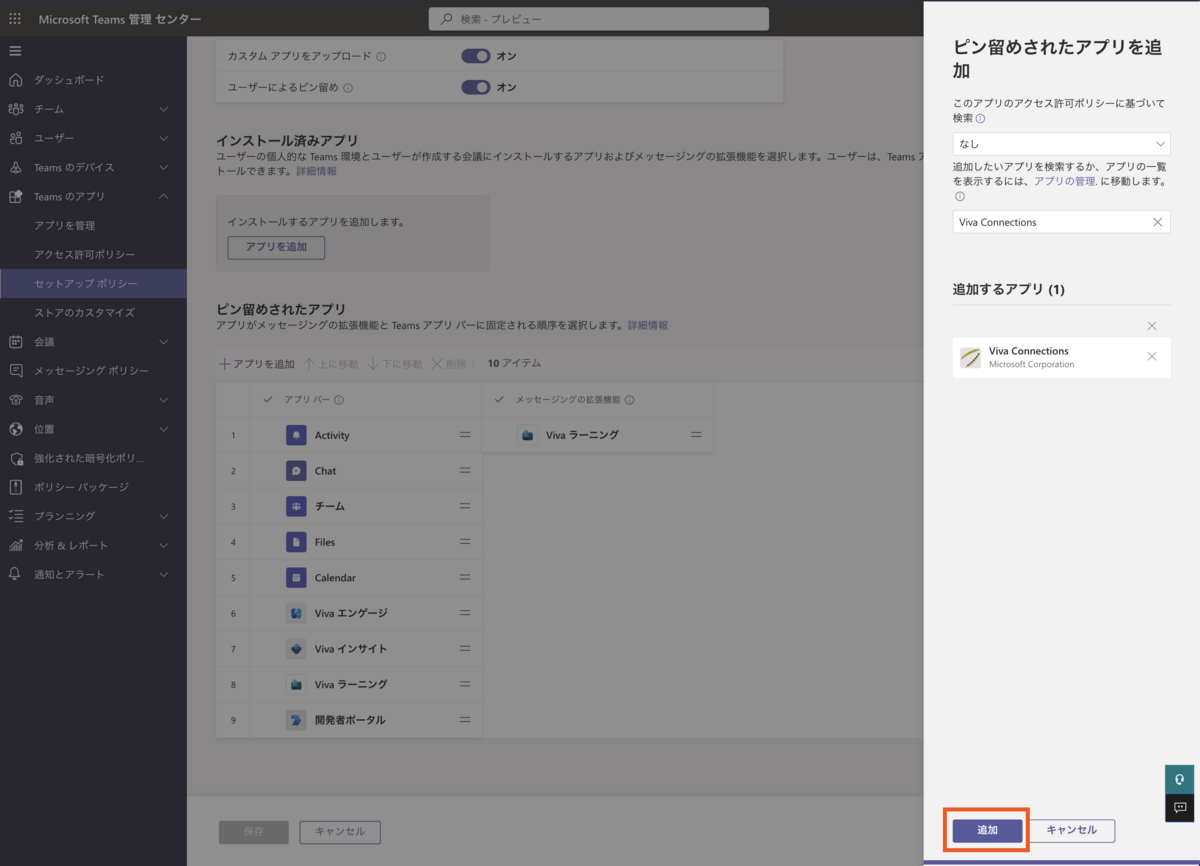
Task: Open the app launcher waffle icon
Action: (x=15, y=19)
